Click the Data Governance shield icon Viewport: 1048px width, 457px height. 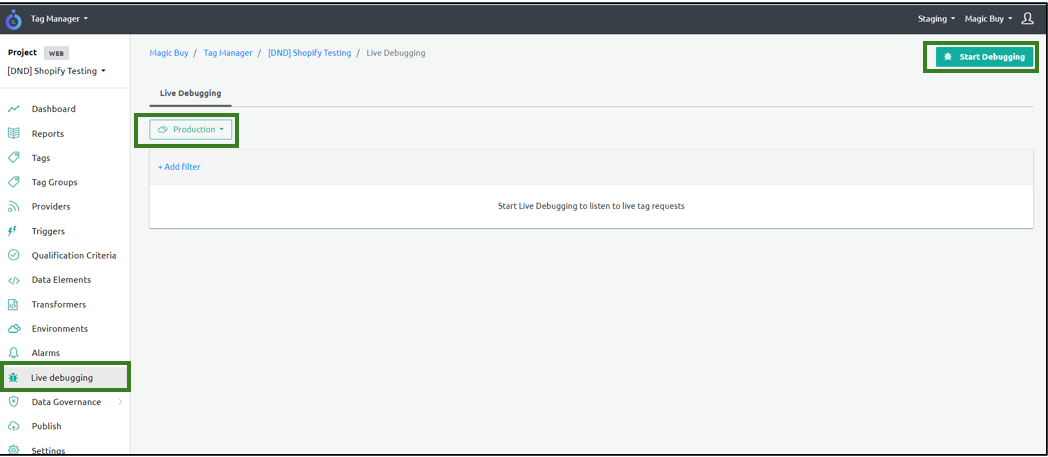tap(13, 402)
